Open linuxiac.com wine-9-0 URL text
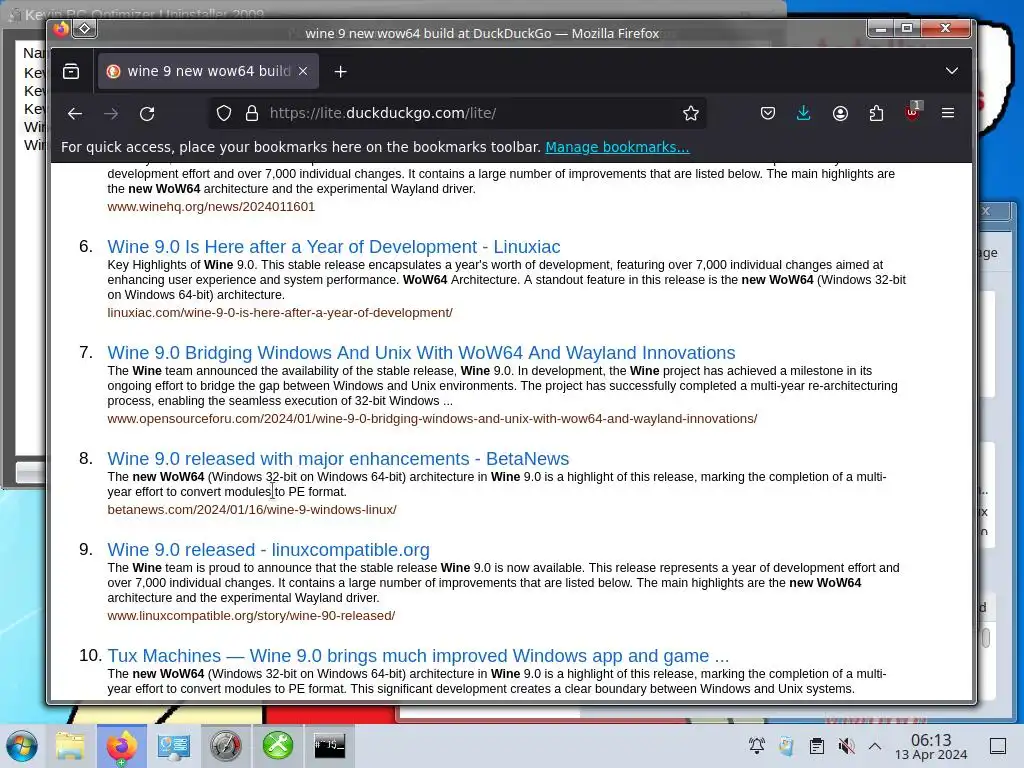This screenshot has height=768, width=1024. (280, 313)
